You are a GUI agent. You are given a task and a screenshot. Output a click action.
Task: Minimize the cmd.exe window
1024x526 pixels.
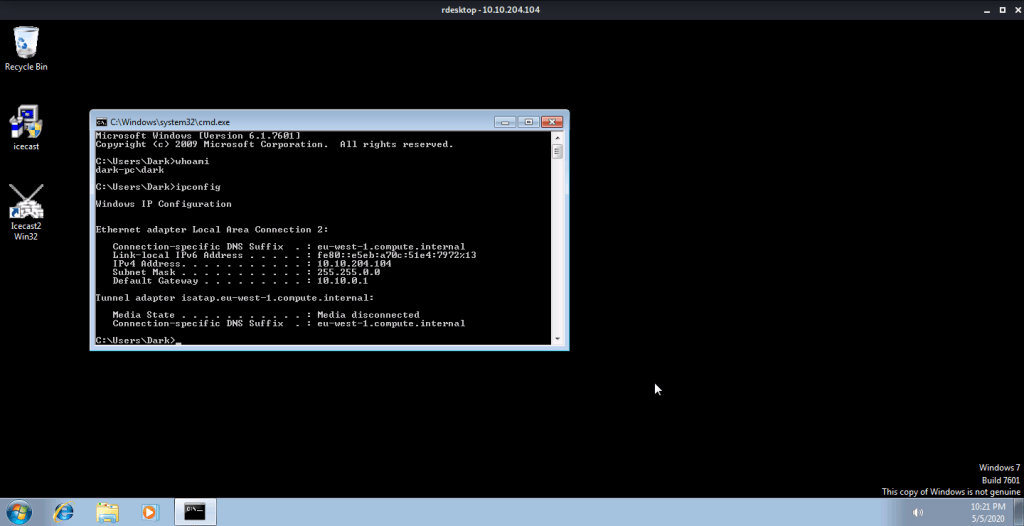coord(505,121)
